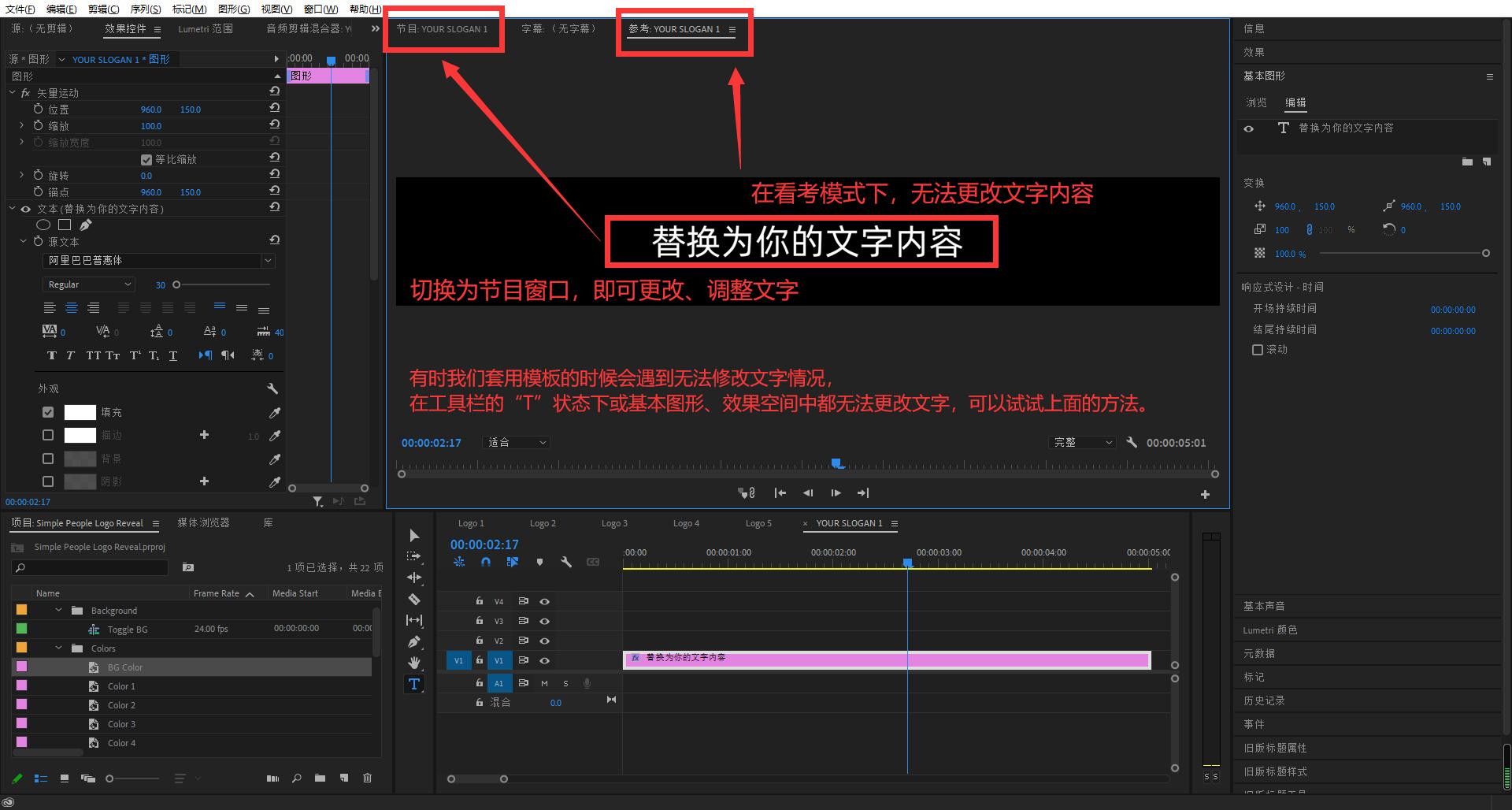Select the Pen tool

click(414, 641)
